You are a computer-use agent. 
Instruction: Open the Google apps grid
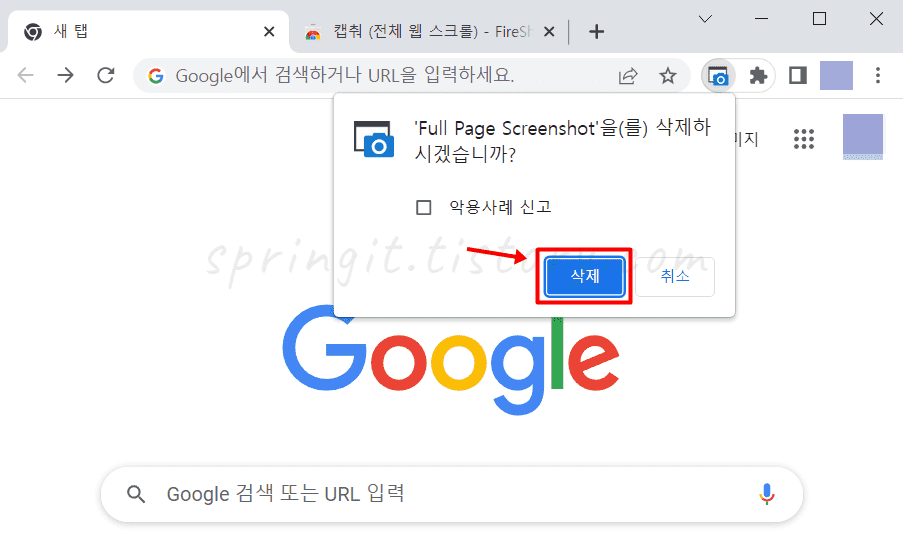[803, 139]
